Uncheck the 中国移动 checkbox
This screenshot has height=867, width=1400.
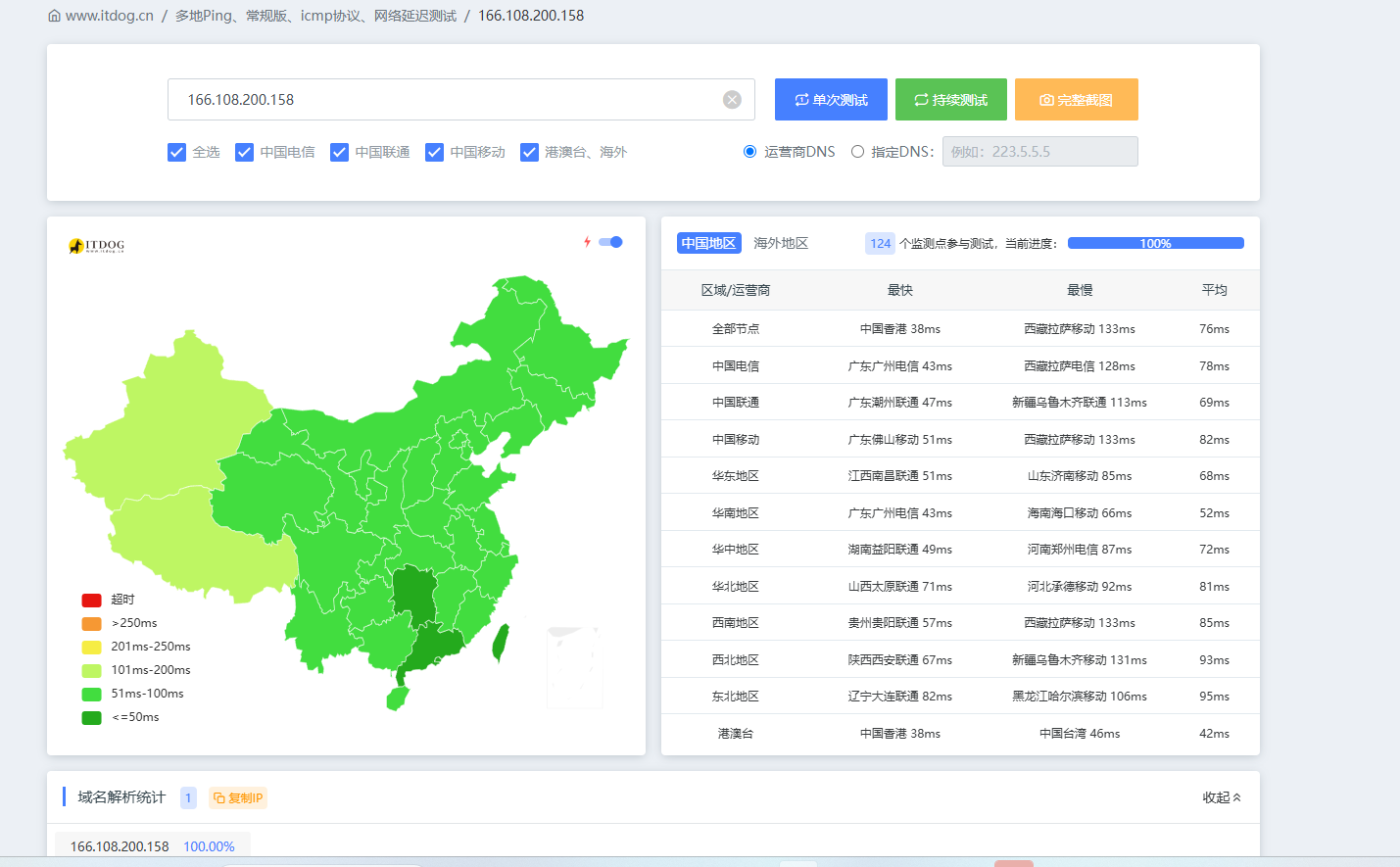coord(434,152)
